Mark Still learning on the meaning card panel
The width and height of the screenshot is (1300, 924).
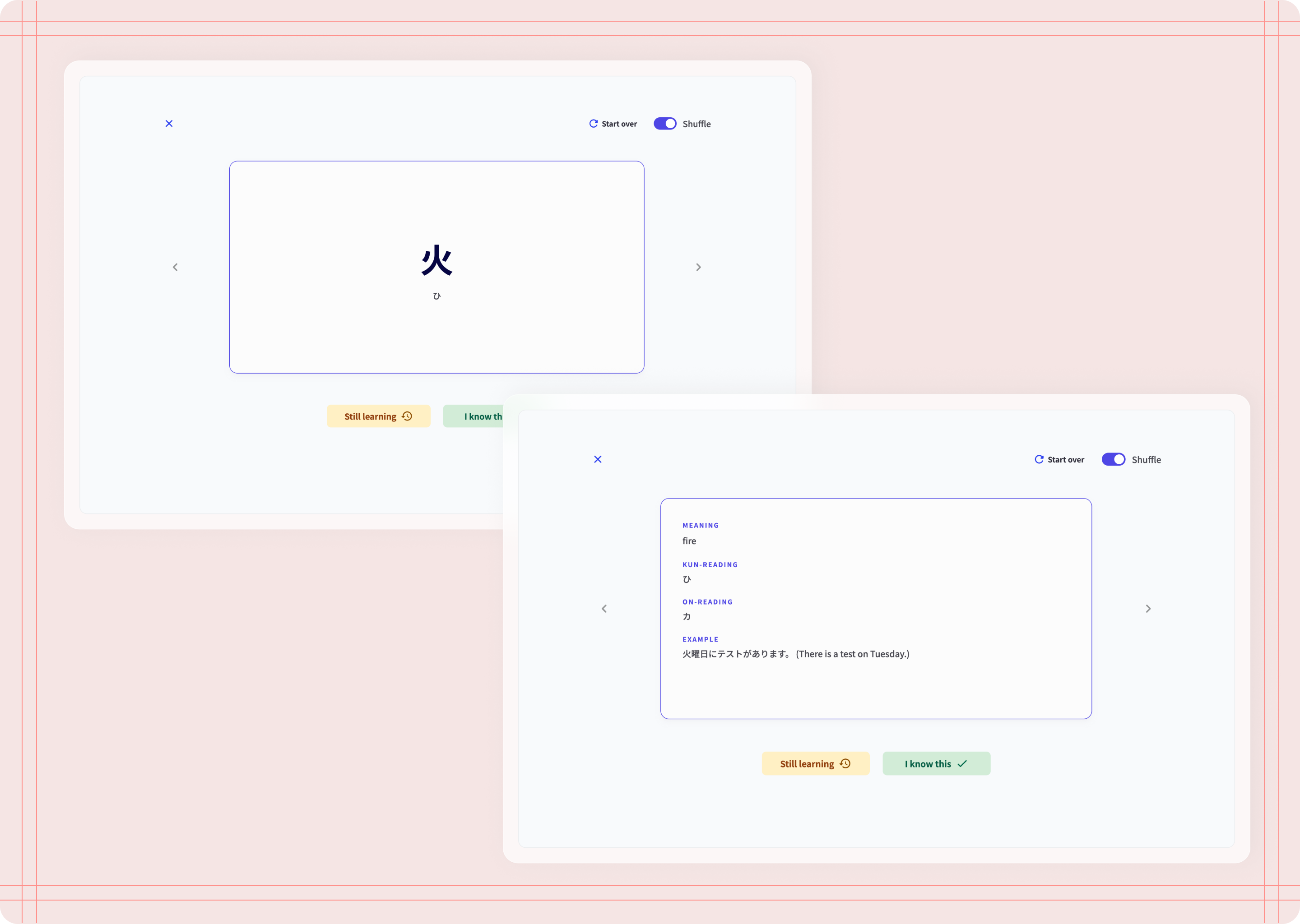click(815, 763)
